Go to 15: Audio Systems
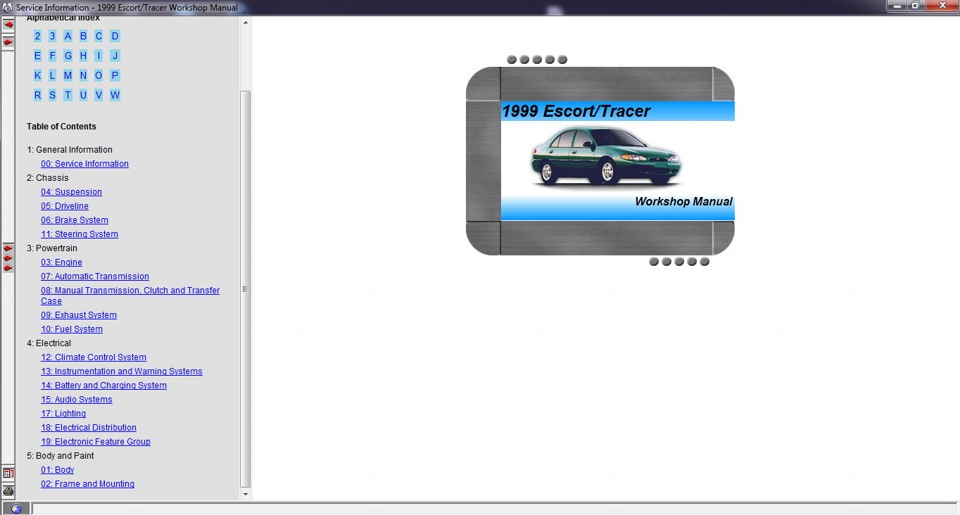This screenshot has width=960, height=515. click(x=77, y=399)
